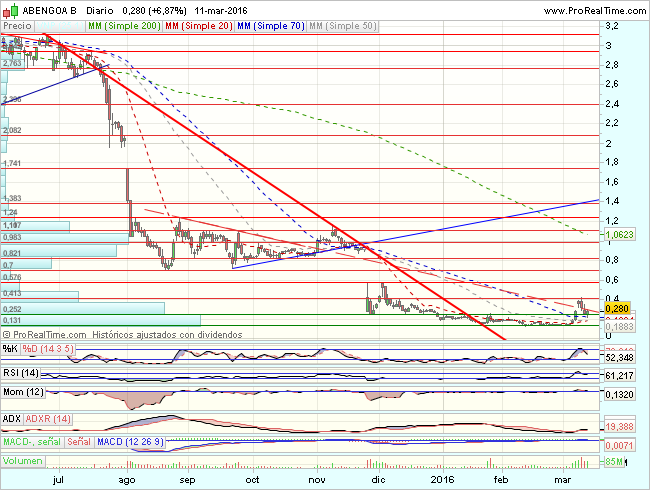Click the 85M volume value
This screenshot has width=650, height=490.
coord(614,461)
